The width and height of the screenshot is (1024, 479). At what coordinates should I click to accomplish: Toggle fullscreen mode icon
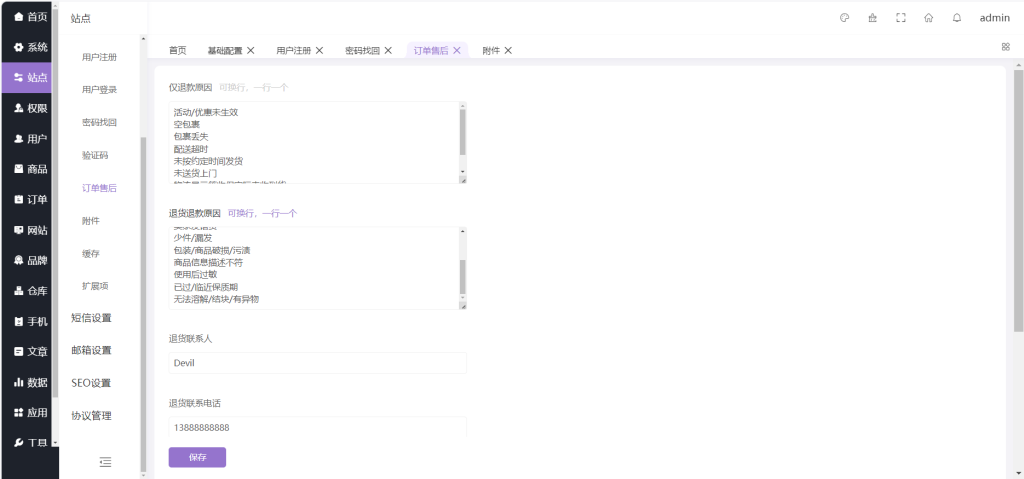pyautogui.click(x=901, y=18)
